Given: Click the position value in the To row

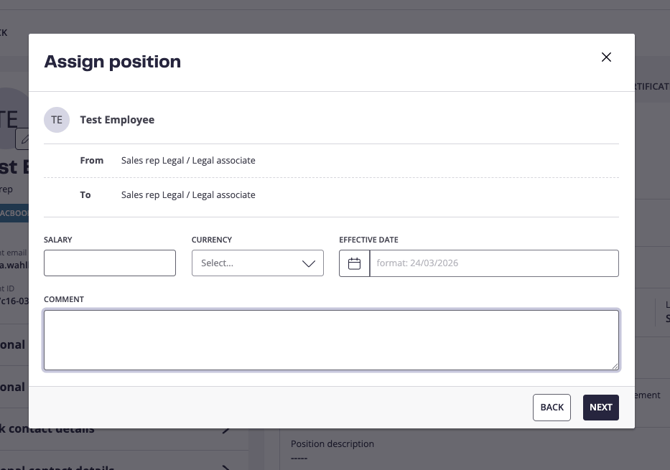Looking at the screenshot, I should tap(188, 195).
